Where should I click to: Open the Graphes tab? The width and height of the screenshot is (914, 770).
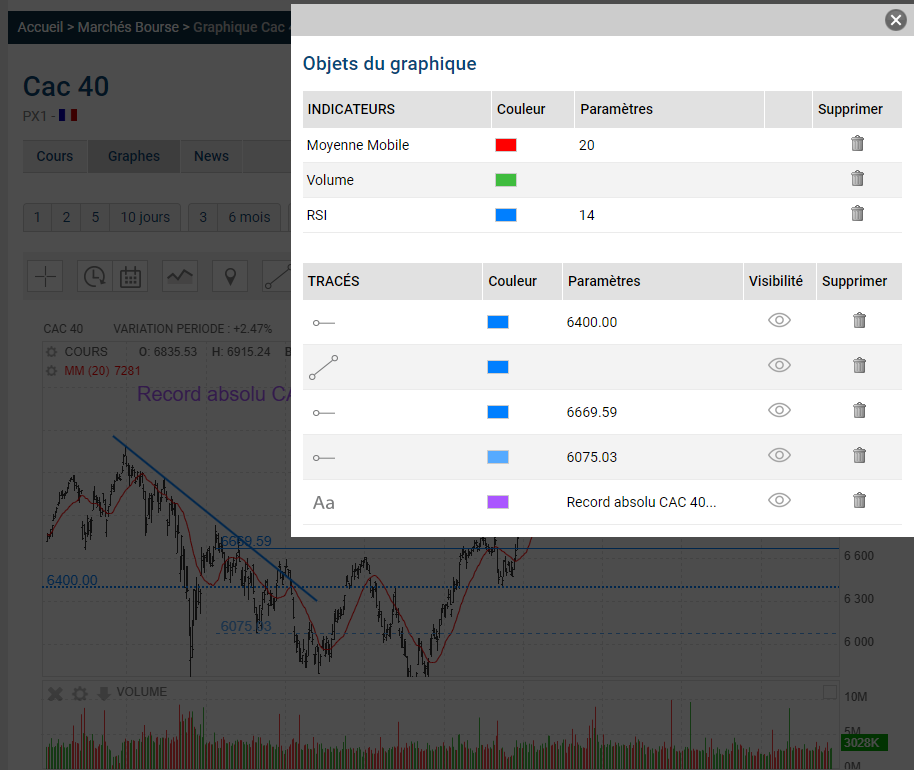(133, 156)
